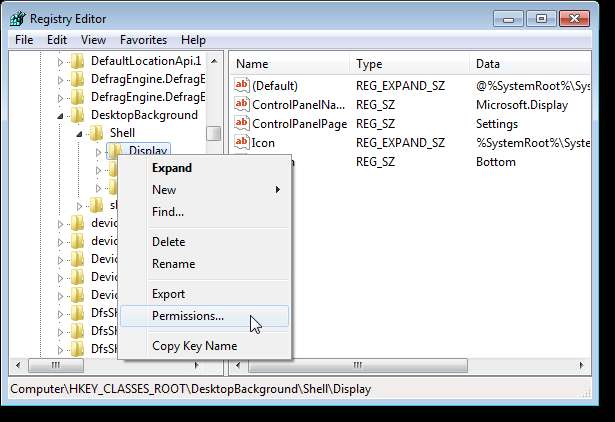Click the DefaultLocationApi.1 folder icon
The image size is (615, 422).
click(77, 61)
